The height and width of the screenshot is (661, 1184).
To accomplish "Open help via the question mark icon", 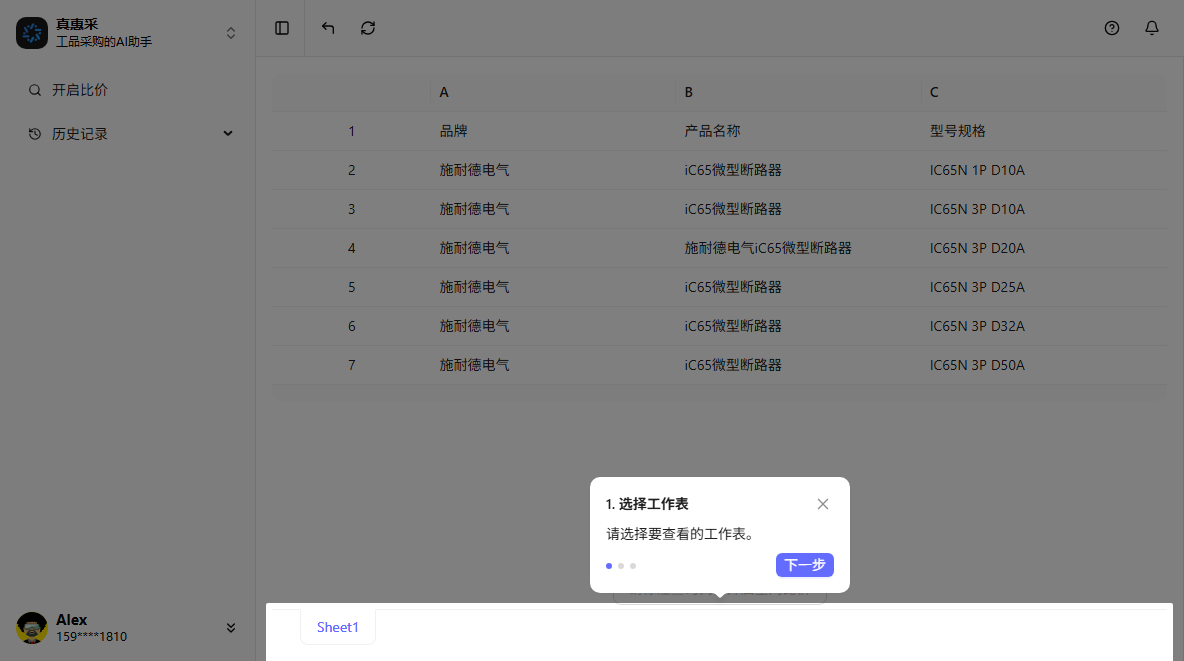I will (x=1112, y=28).
